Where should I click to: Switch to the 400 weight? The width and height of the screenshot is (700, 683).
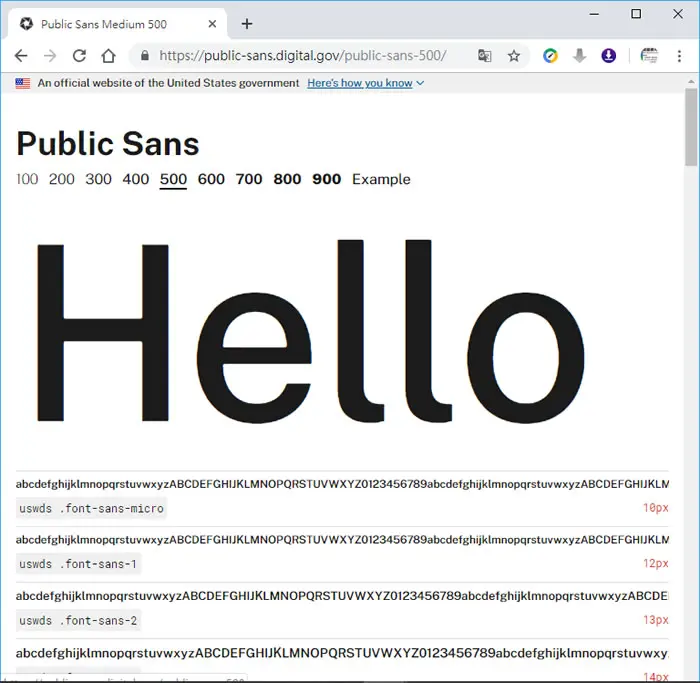pyautogui.click(x=136, y=179)
